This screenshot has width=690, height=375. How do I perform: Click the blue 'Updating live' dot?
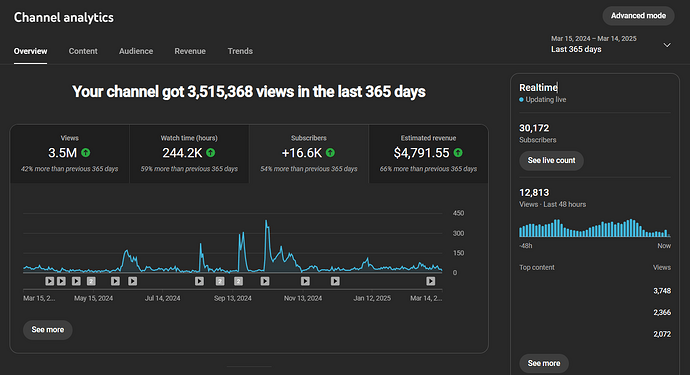tap(521, 100)
